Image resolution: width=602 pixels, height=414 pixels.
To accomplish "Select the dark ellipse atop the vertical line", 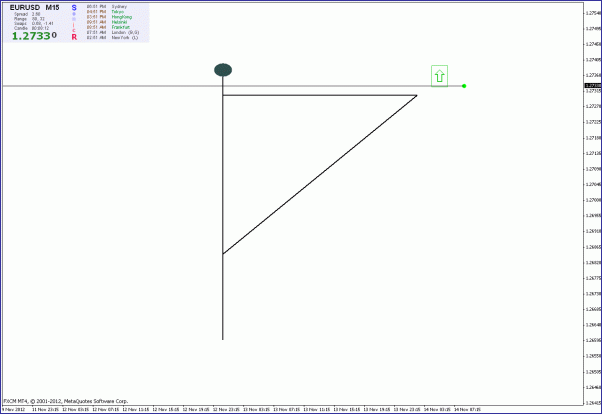I will point(223,70).
